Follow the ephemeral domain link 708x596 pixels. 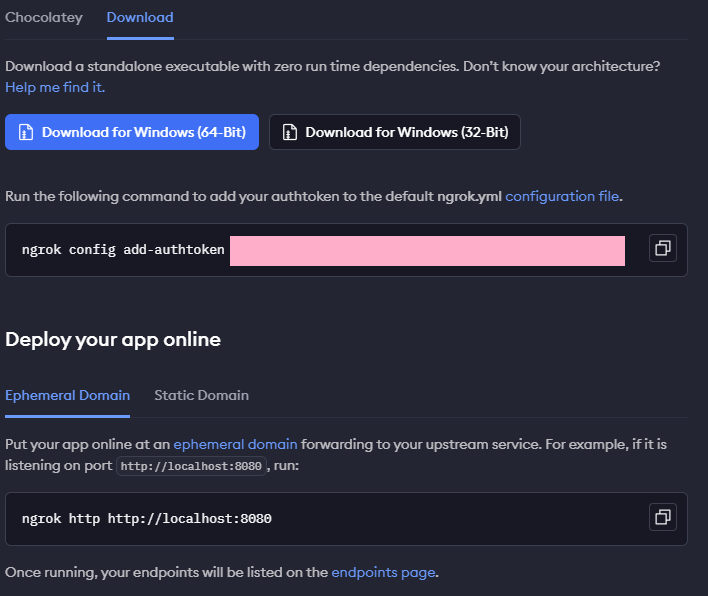tap(235, 445)
